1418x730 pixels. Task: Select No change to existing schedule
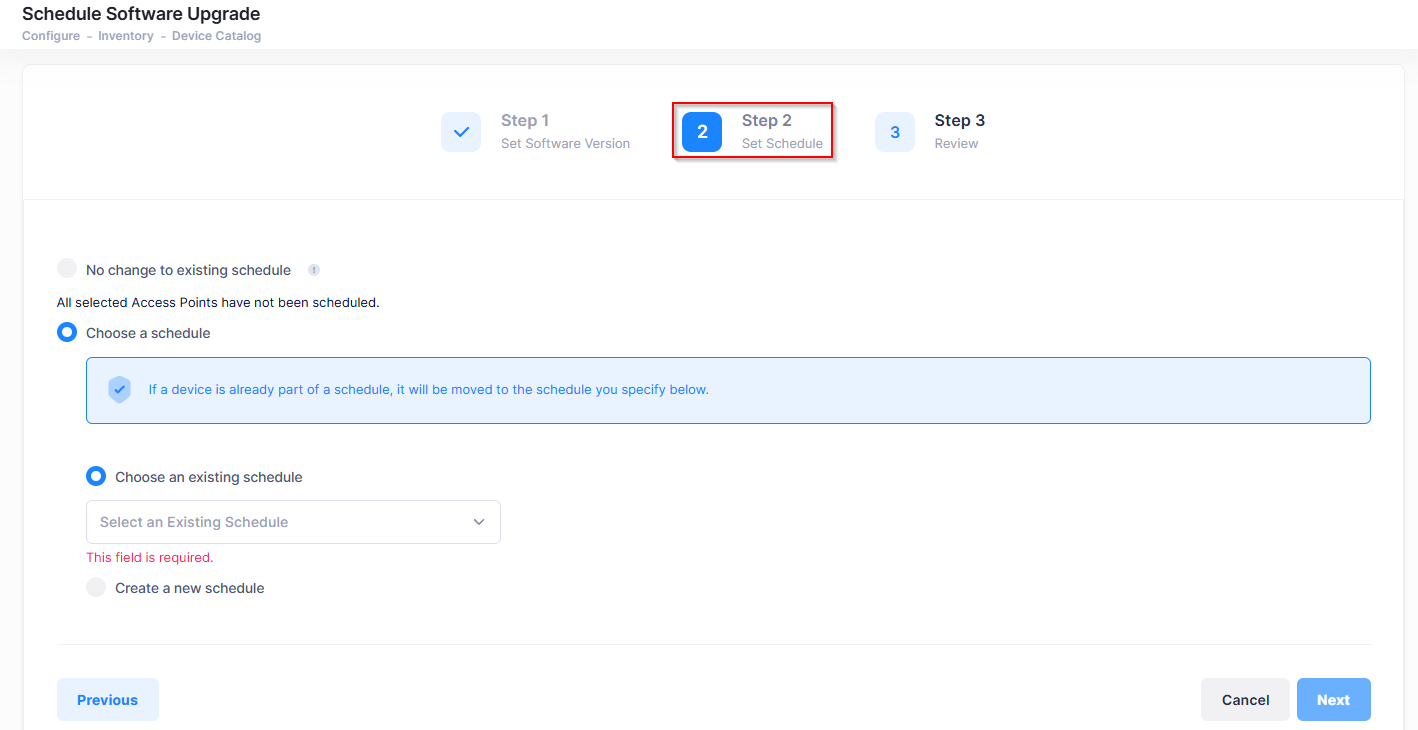[67, 269]
